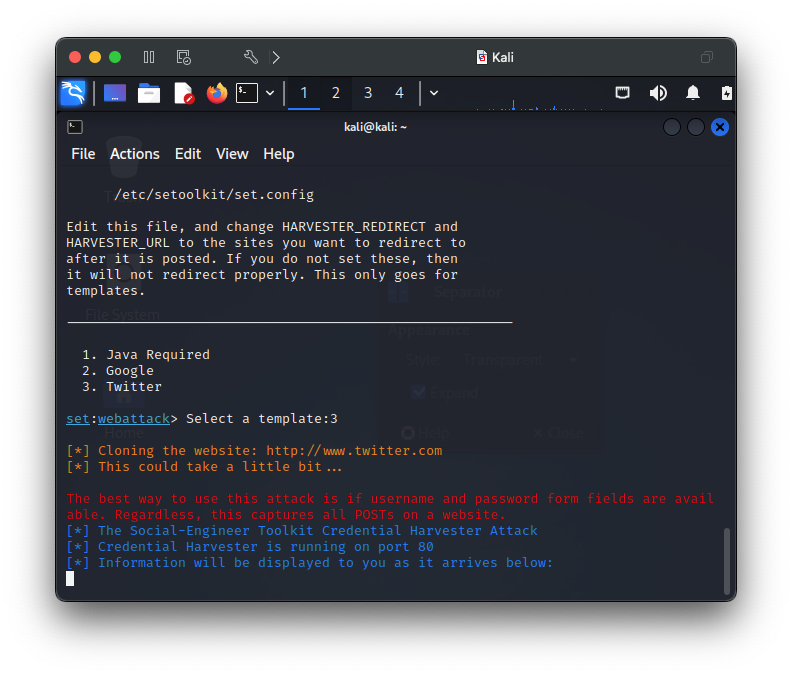Screen dimensions: 792x675
Task: Expand VM toolbar forward chevron
Action: pos(276,57)
